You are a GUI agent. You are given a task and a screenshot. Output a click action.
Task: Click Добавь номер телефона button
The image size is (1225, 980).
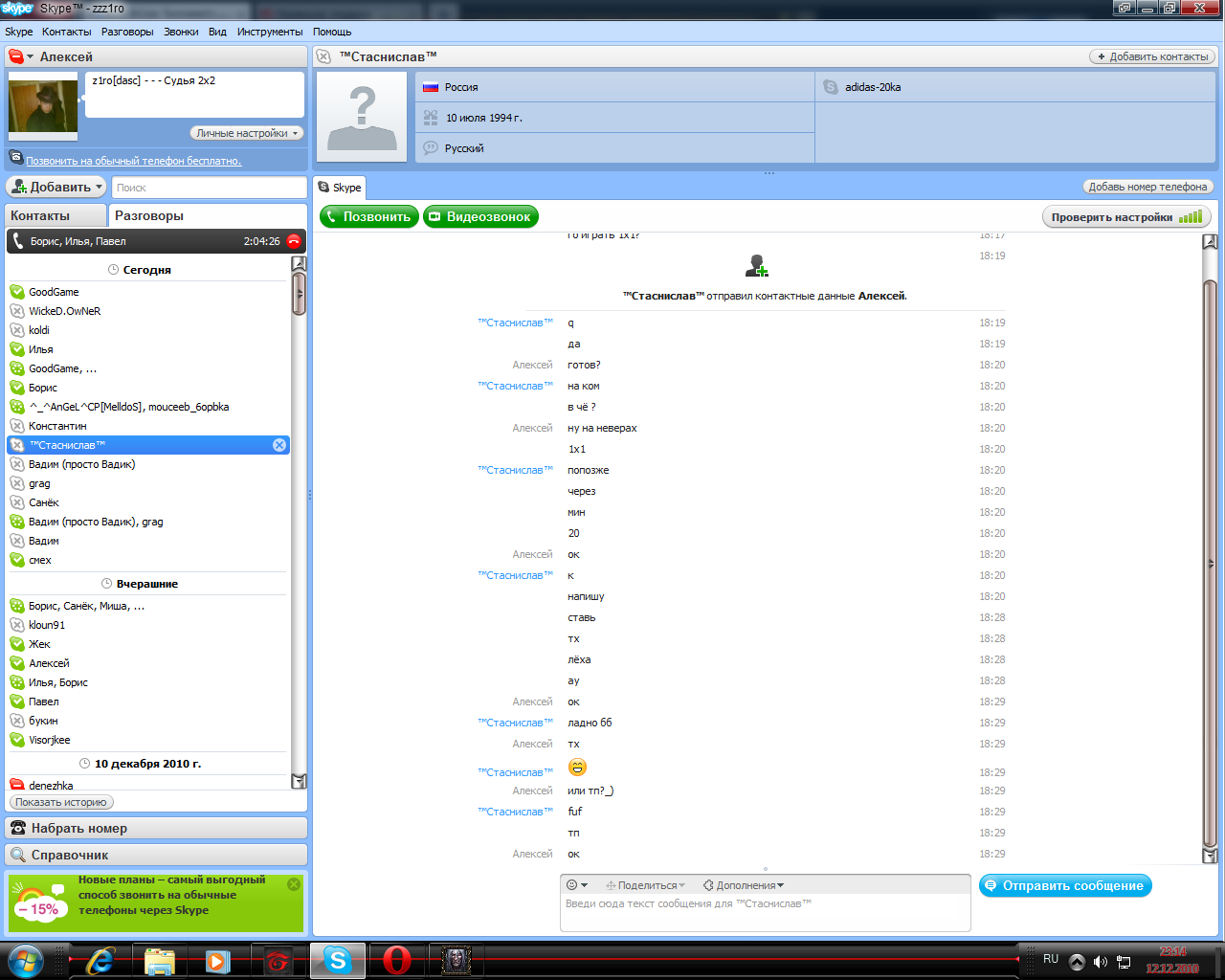click(x=1147, y=187)
